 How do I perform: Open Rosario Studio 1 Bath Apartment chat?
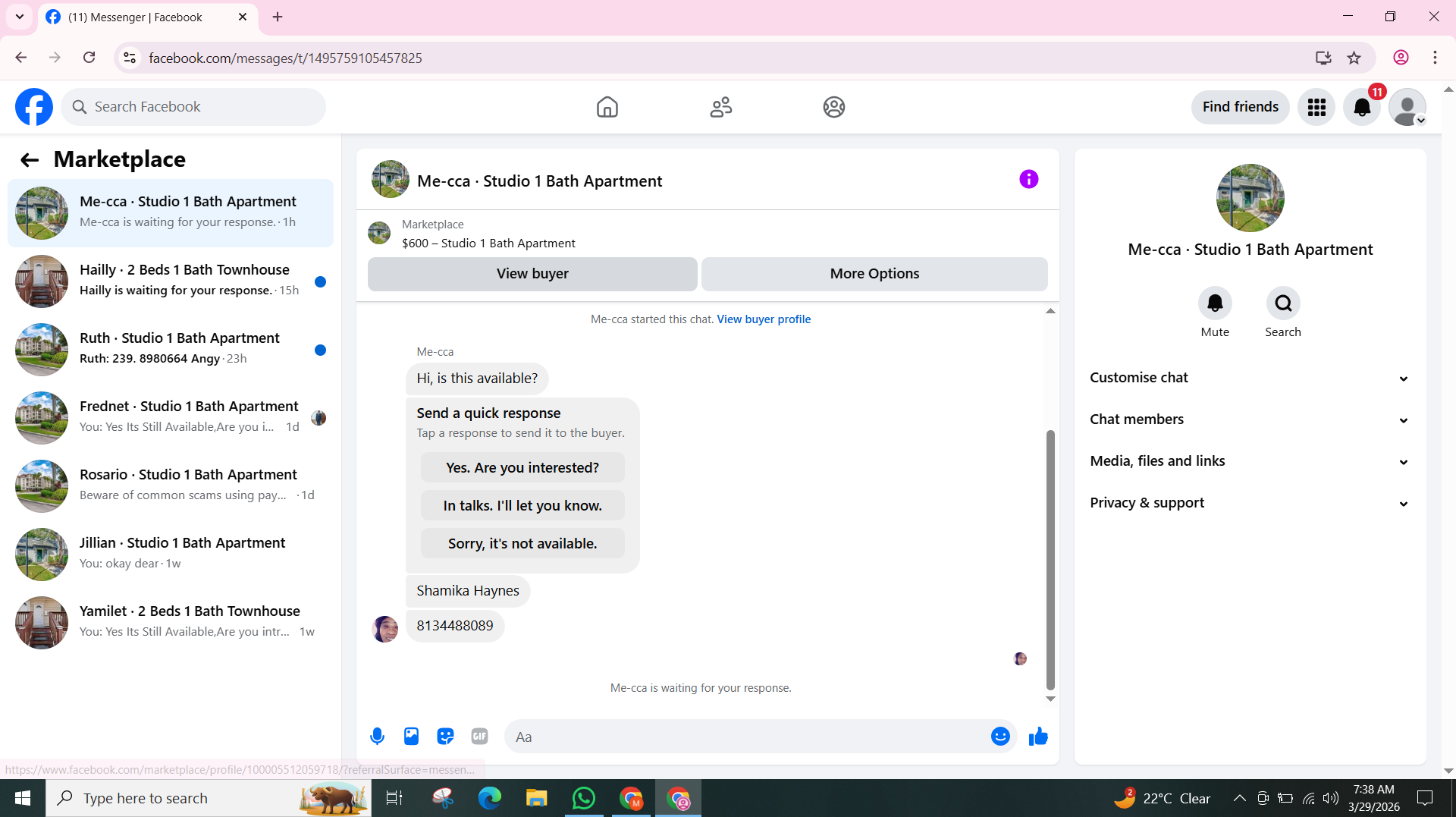[171, 486]
